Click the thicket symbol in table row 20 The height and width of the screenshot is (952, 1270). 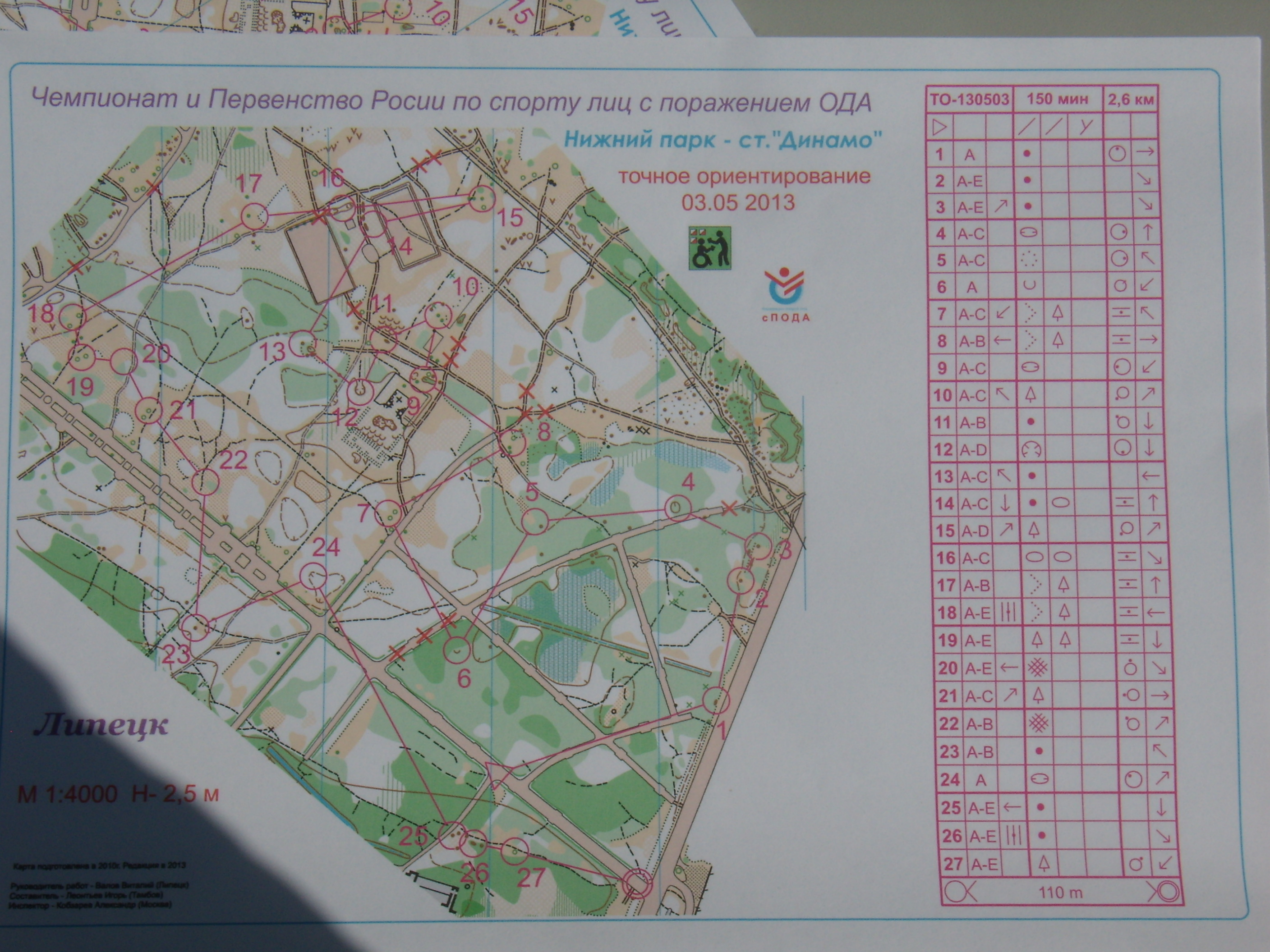coord(1037,668)
